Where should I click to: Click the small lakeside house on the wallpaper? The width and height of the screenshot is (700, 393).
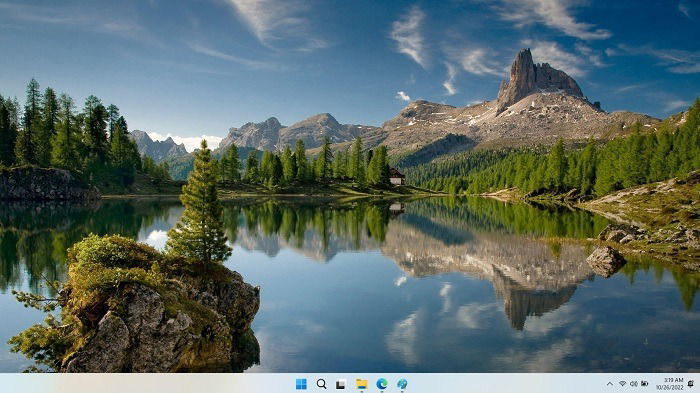[x=396, y=177]
